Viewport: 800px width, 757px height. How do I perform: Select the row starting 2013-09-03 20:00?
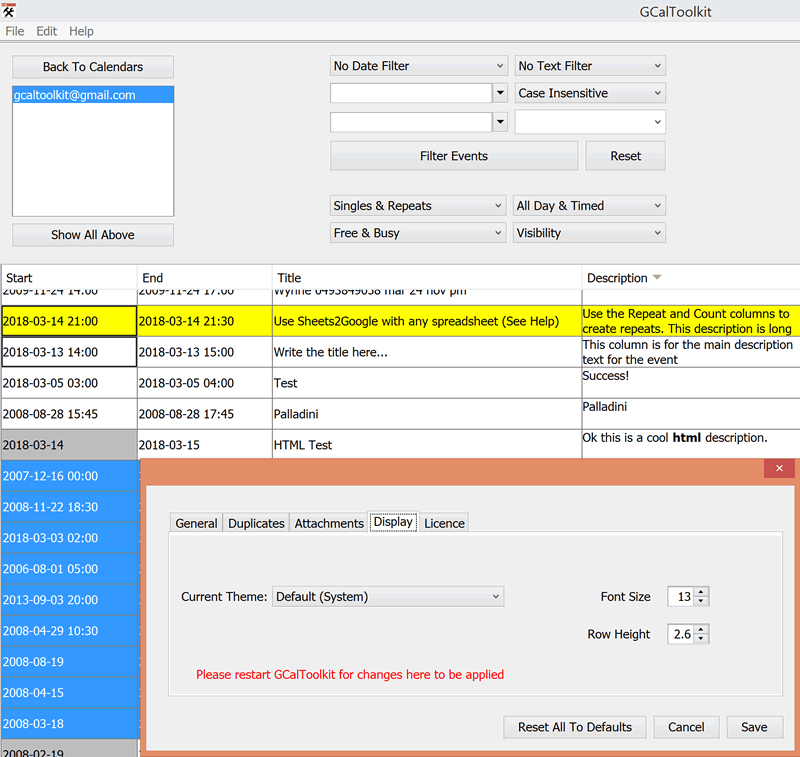(x=70, y=600)
